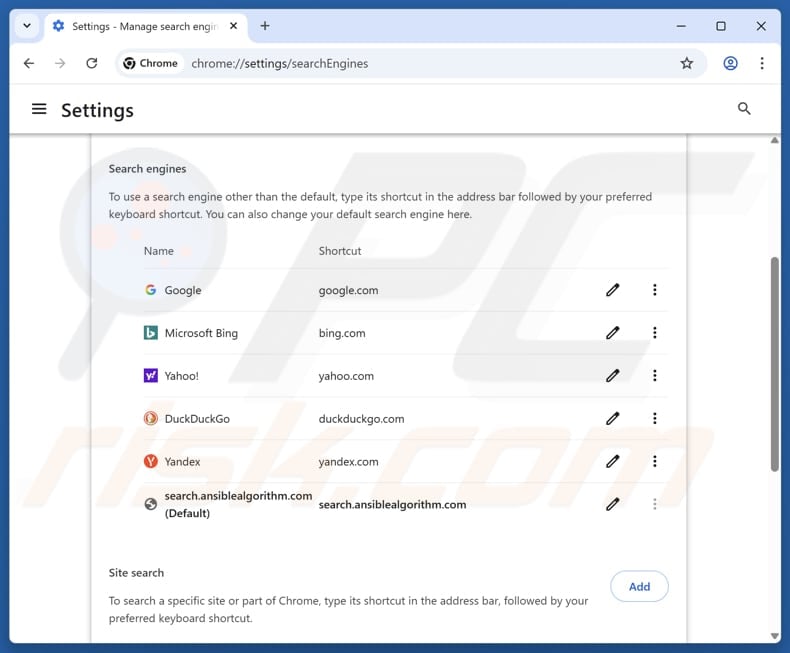Screen dimensions: 790x653
Task: Select the Settings - Manage search engines tab
Action: pos(145,26)
